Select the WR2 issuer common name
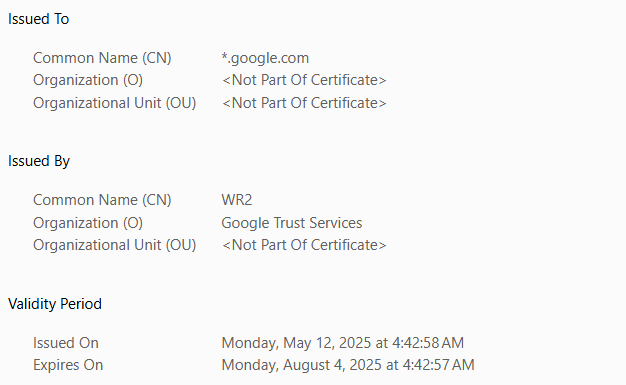The height and width of the screenshot is (385, 626). tap(237, 200)
